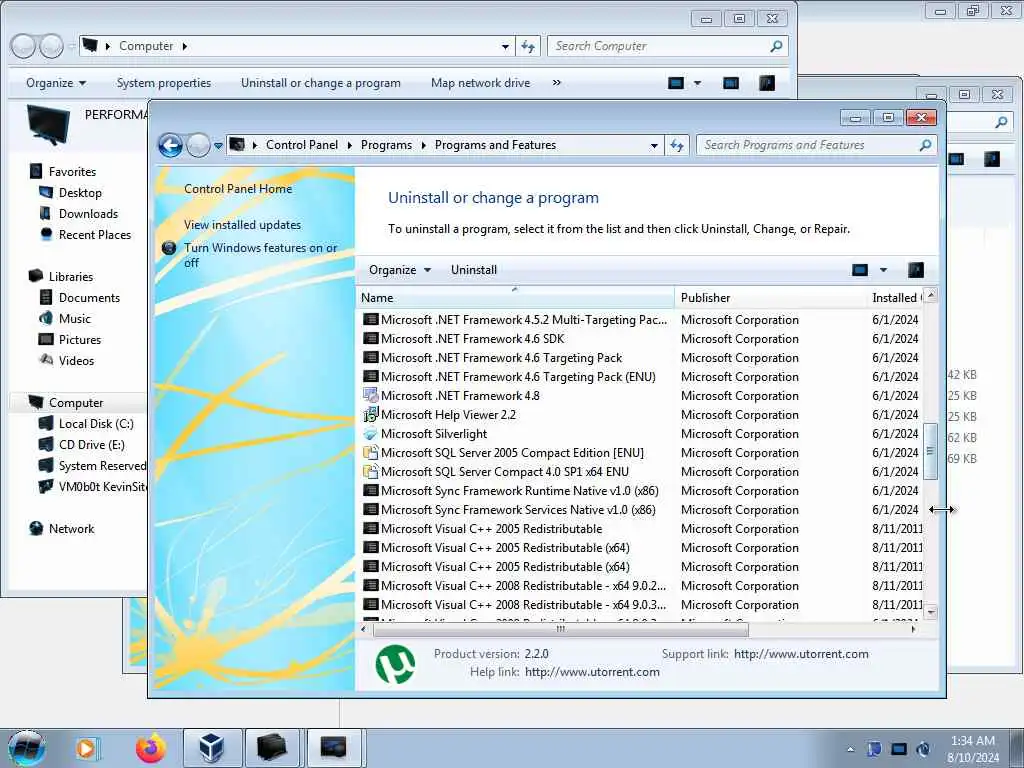This screenshot has height=768, width=1024.
Task: Open Music library in sidebar
Action: click(x=74, y=319)
